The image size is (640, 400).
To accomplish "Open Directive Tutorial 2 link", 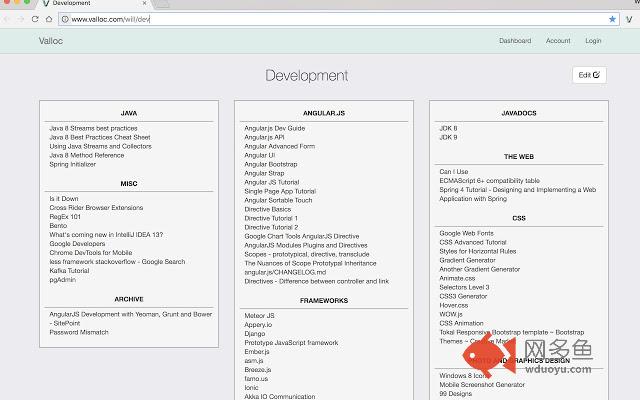I will (271, 227).
